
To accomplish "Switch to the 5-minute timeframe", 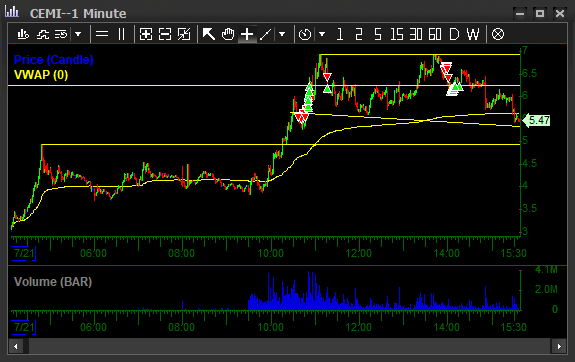I will click(x=378, y=34).
